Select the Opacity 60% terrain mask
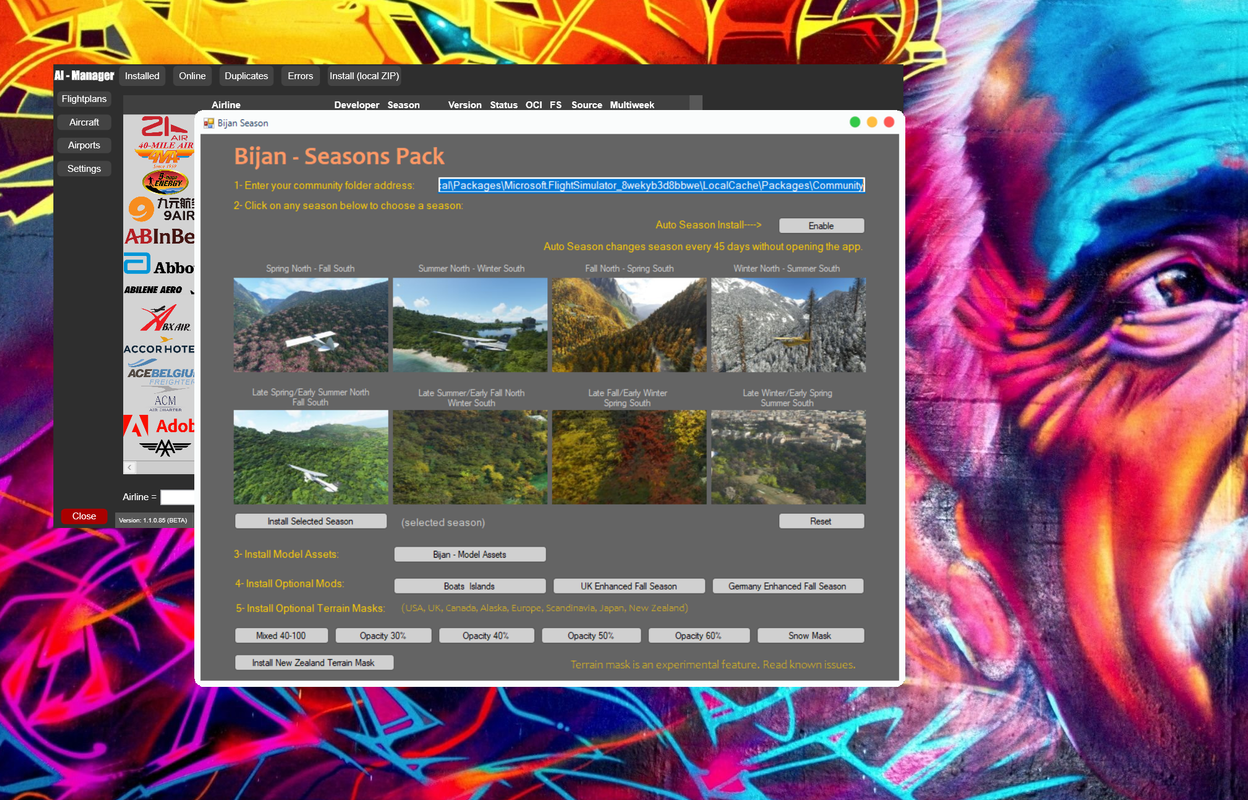1248x800 pixels. coord(698,636)
